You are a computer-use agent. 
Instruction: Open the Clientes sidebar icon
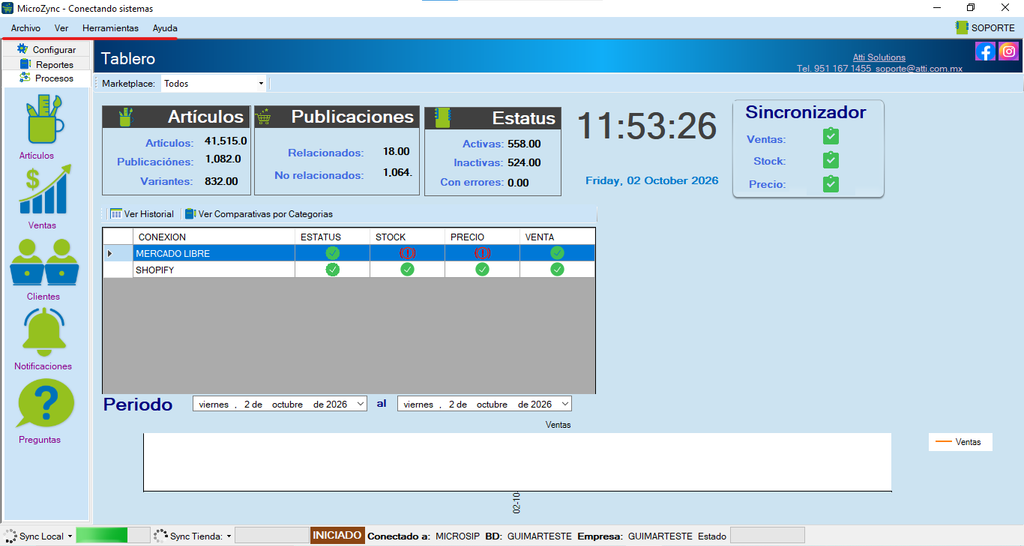tap(44, 263)
